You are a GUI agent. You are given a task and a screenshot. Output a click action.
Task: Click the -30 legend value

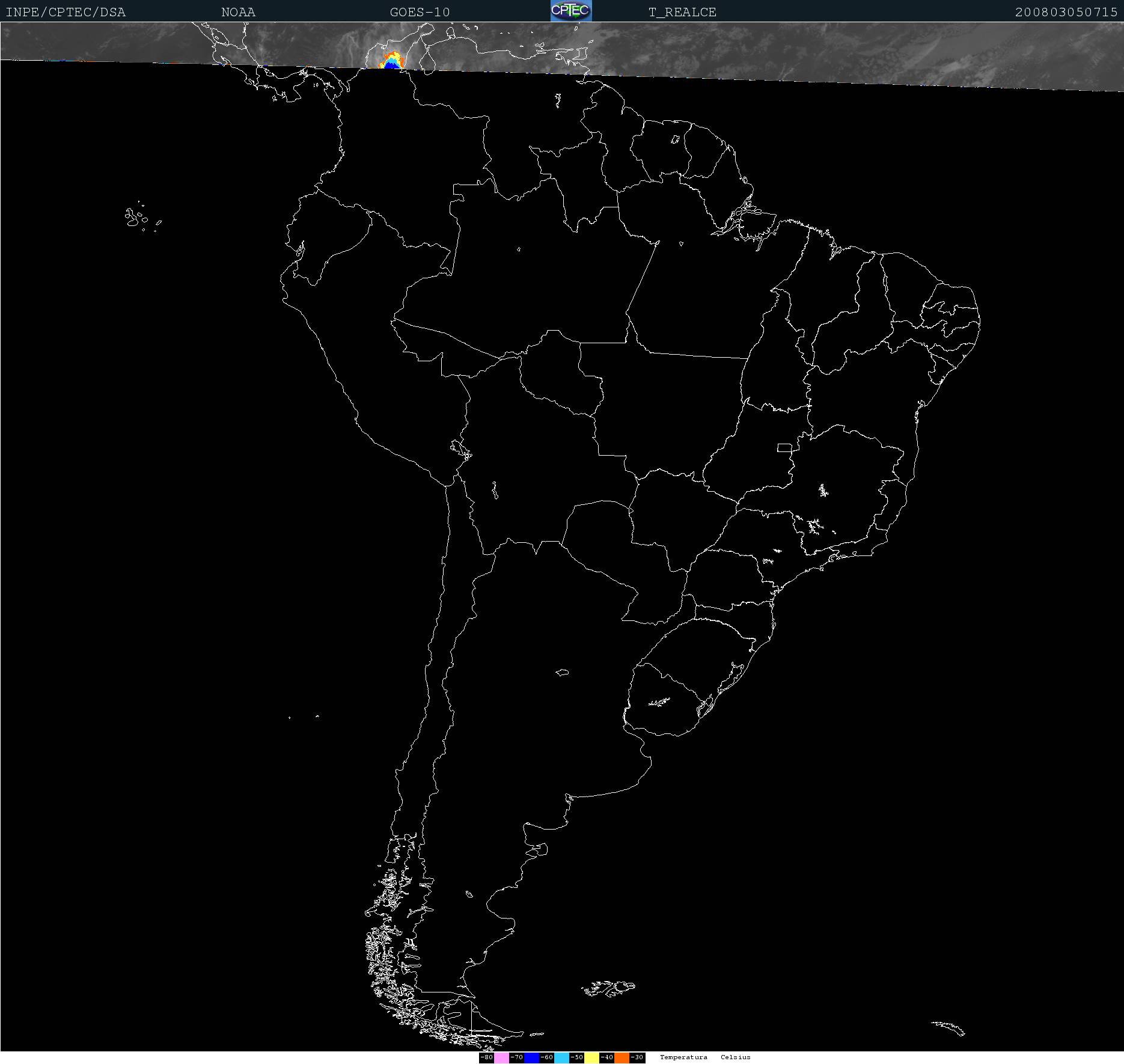[637, 1057]
